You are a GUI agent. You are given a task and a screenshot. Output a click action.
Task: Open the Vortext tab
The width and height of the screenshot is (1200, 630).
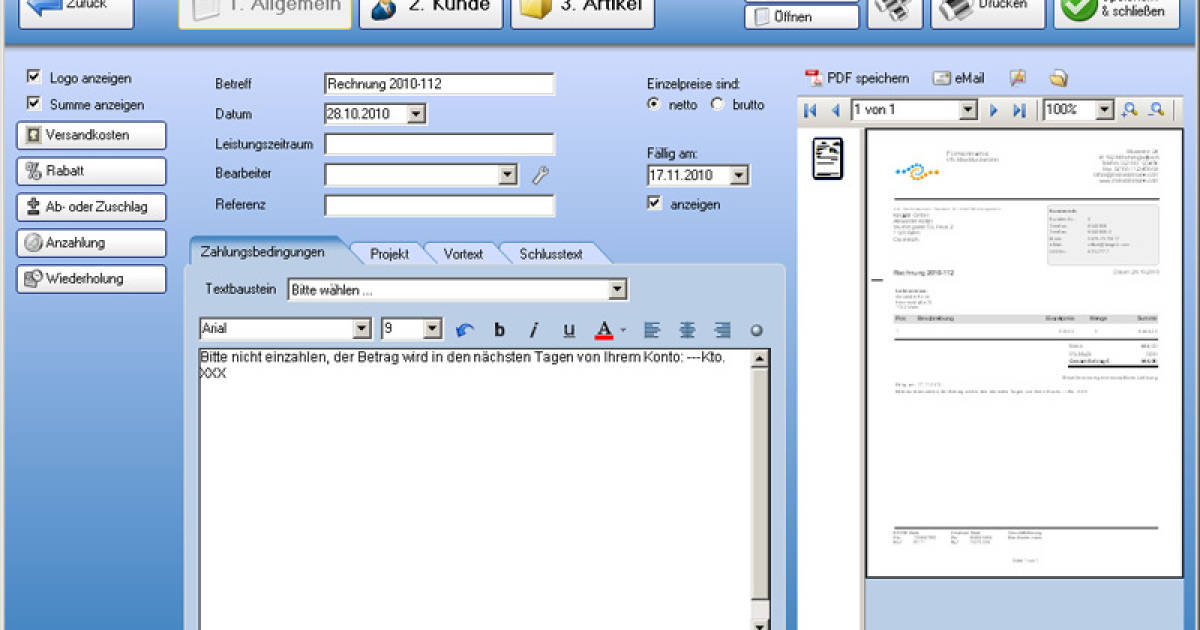464,254
